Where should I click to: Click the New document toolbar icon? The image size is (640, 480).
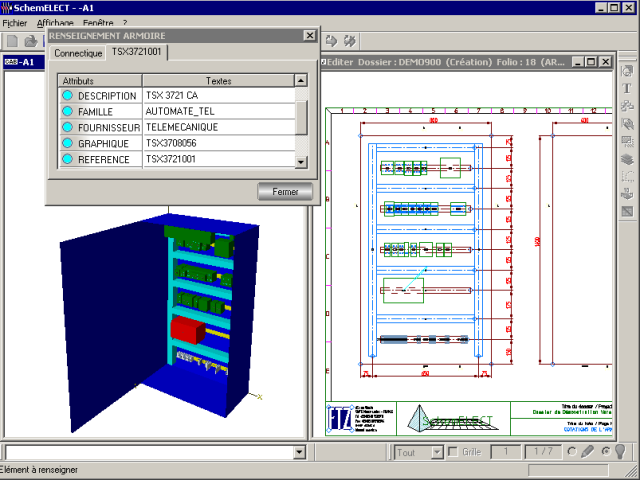13,41
